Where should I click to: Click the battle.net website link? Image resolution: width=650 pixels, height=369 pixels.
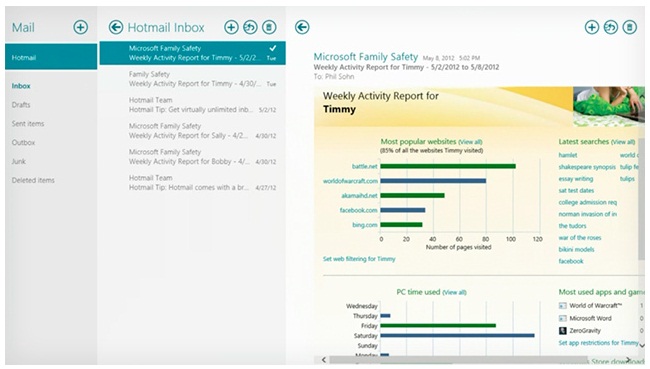364,166
